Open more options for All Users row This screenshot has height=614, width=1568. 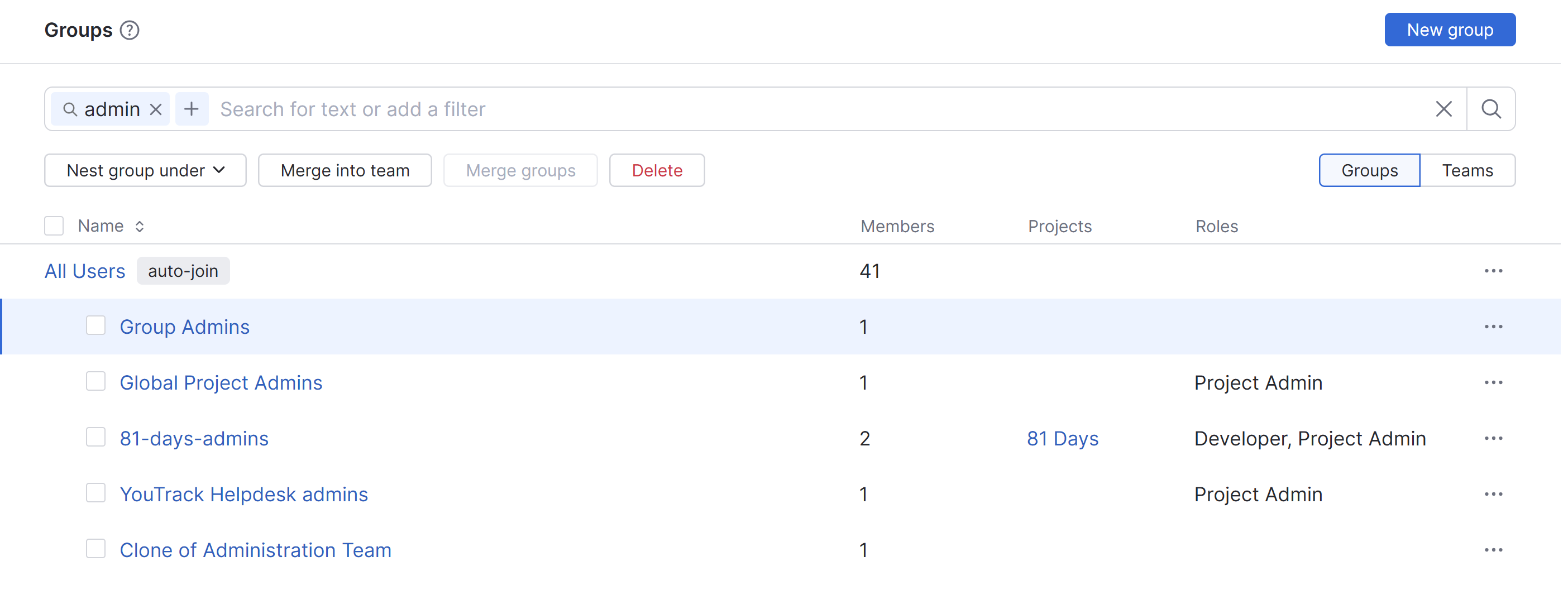click(x=1493, y=271)
